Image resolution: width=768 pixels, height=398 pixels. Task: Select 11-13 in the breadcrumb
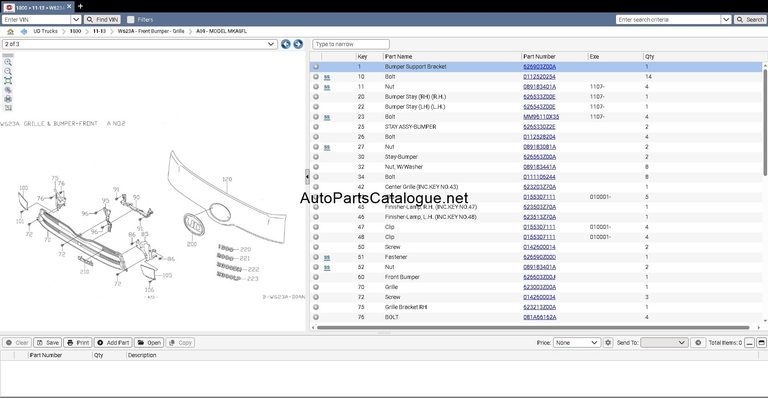click(x=99, y=31)
